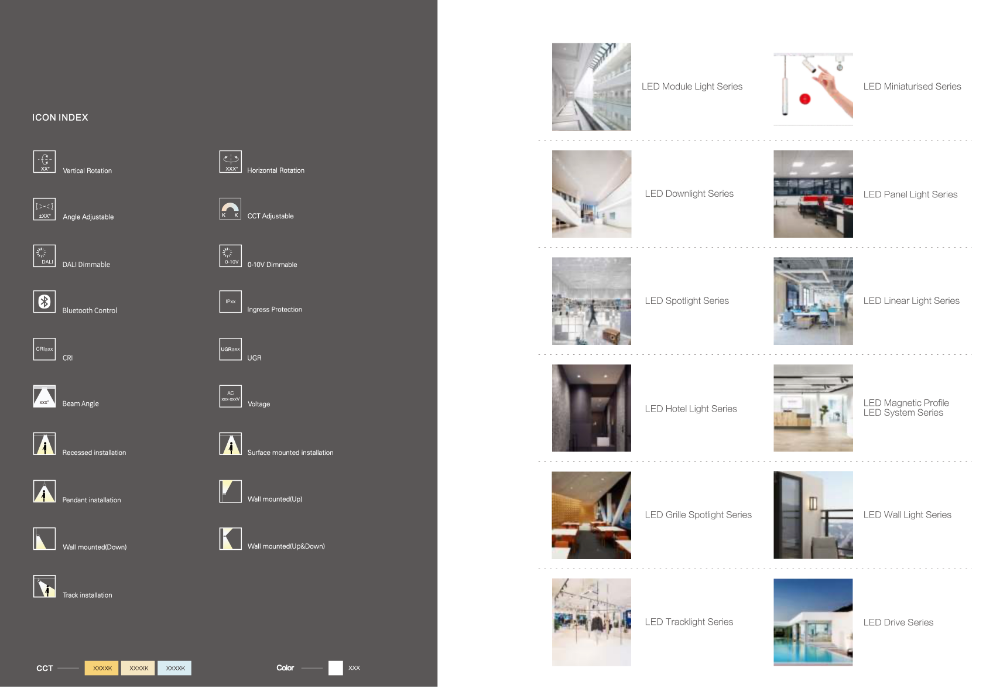This screenshot has width=1000, height=687.
Task: Click the Horizontal Rotation icon
Action: (230, 161)
